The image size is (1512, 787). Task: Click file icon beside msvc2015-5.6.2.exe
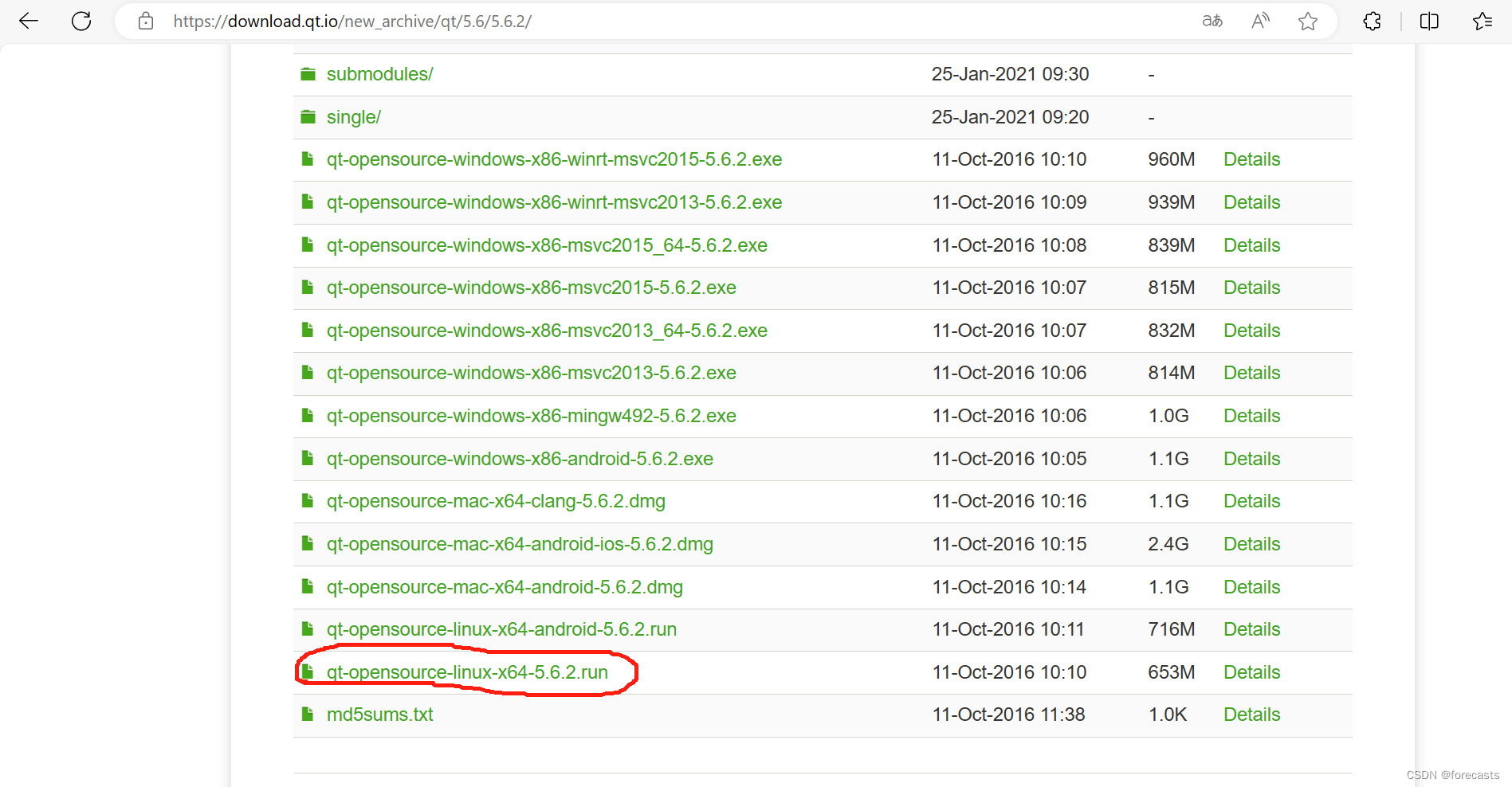tap(307, 288)
